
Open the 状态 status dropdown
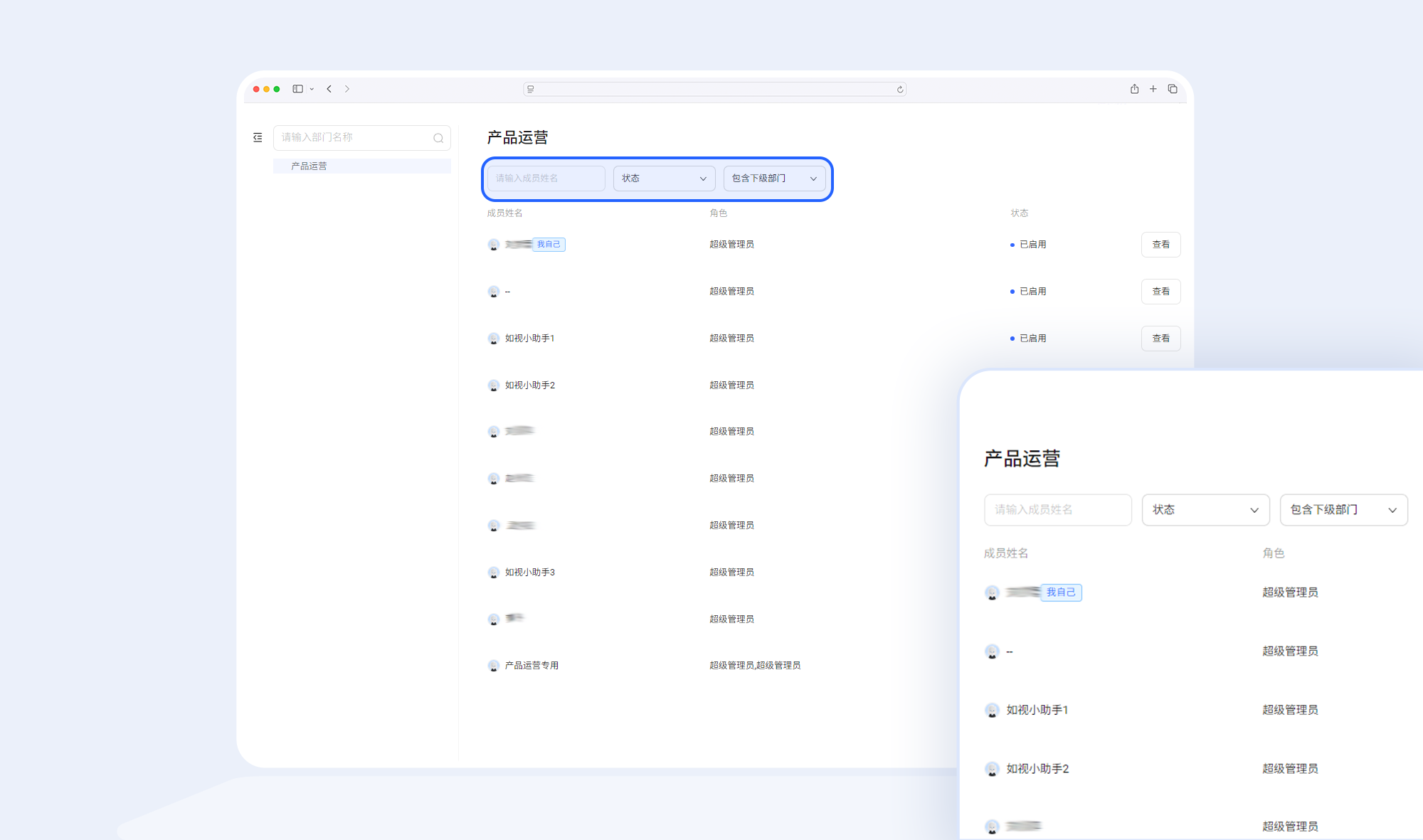[x=664, y=179]
